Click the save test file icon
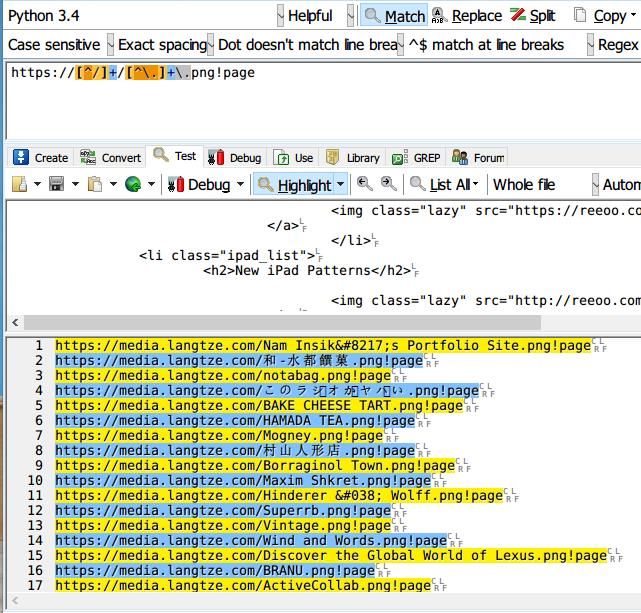The width and height of the screenshot is (641, 613). 56,184
